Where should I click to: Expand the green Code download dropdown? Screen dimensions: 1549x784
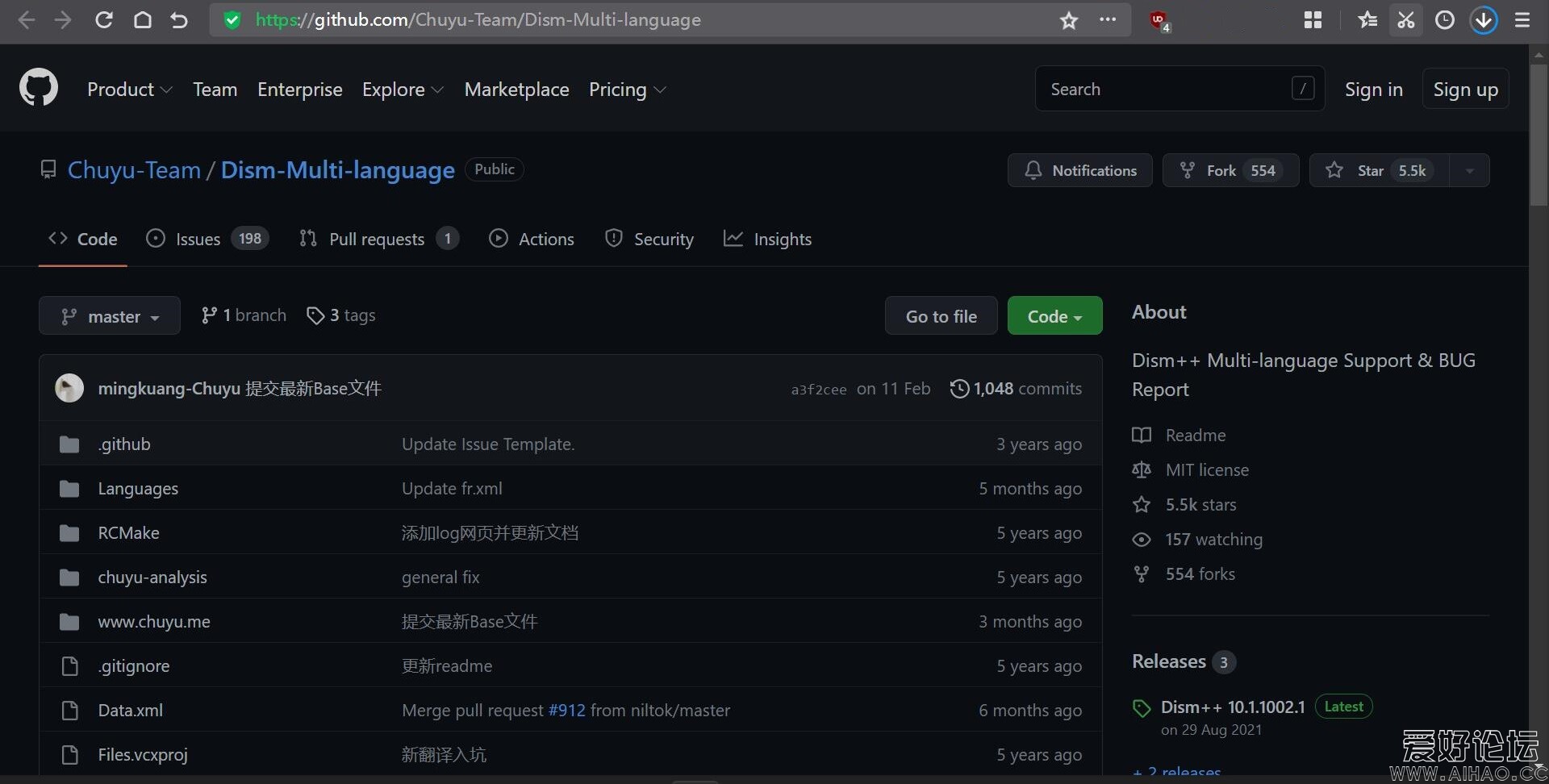(1054, 316)
